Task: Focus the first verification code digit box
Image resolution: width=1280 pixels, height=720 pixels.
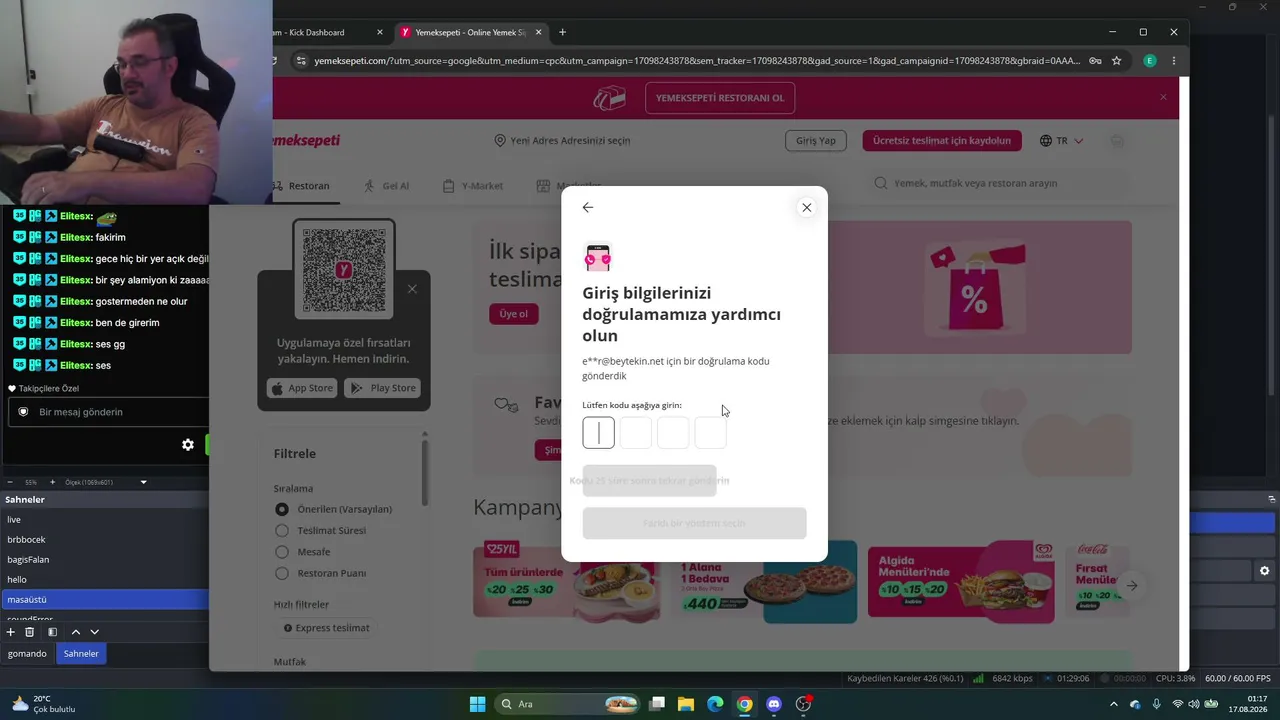Action: point(598,433)
